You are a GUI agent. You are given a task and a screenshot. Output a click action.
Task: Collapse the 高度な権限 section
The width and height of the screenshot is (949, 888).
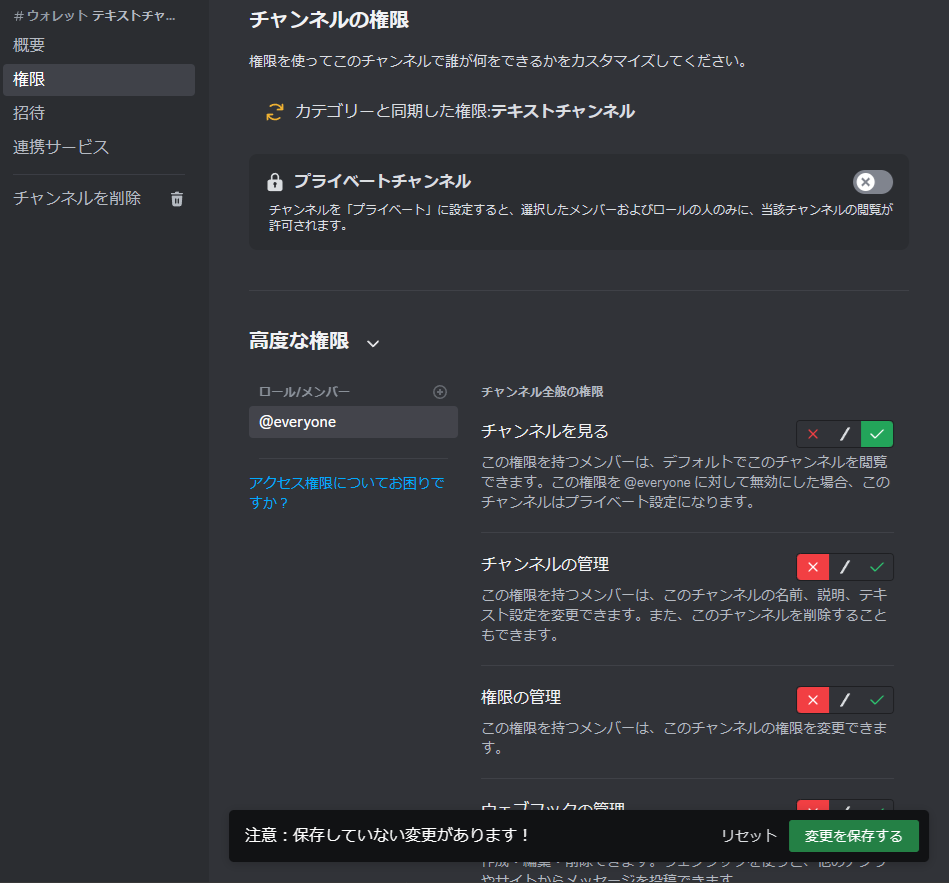point(373,342)
